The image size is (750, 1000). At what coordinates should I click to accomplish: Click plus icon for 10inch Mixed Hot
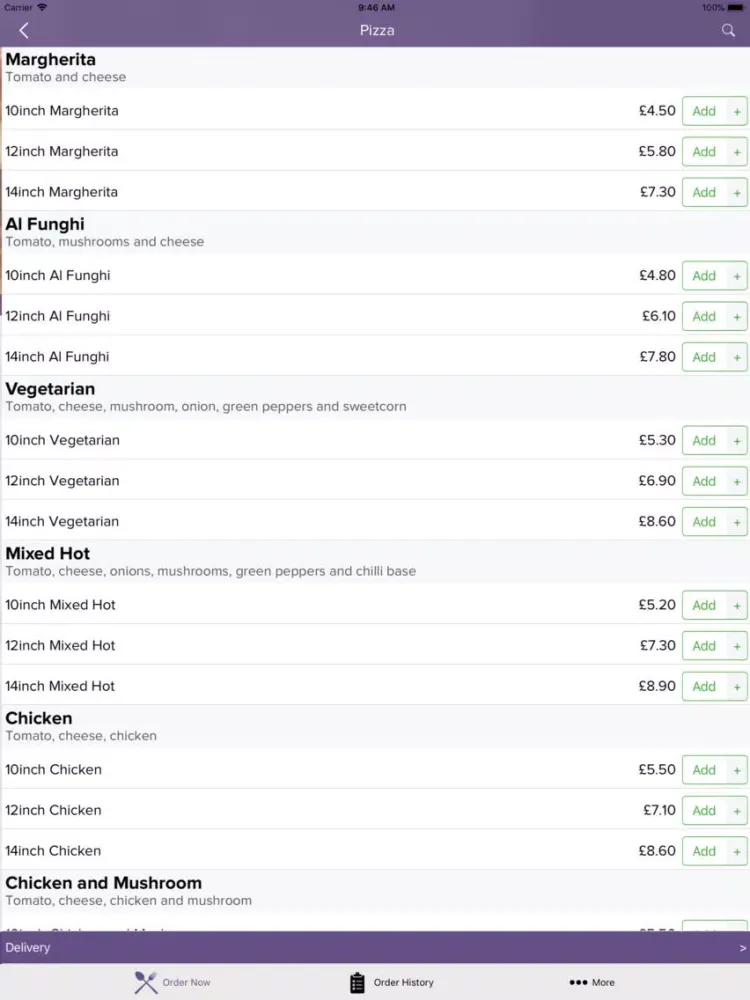737,605
